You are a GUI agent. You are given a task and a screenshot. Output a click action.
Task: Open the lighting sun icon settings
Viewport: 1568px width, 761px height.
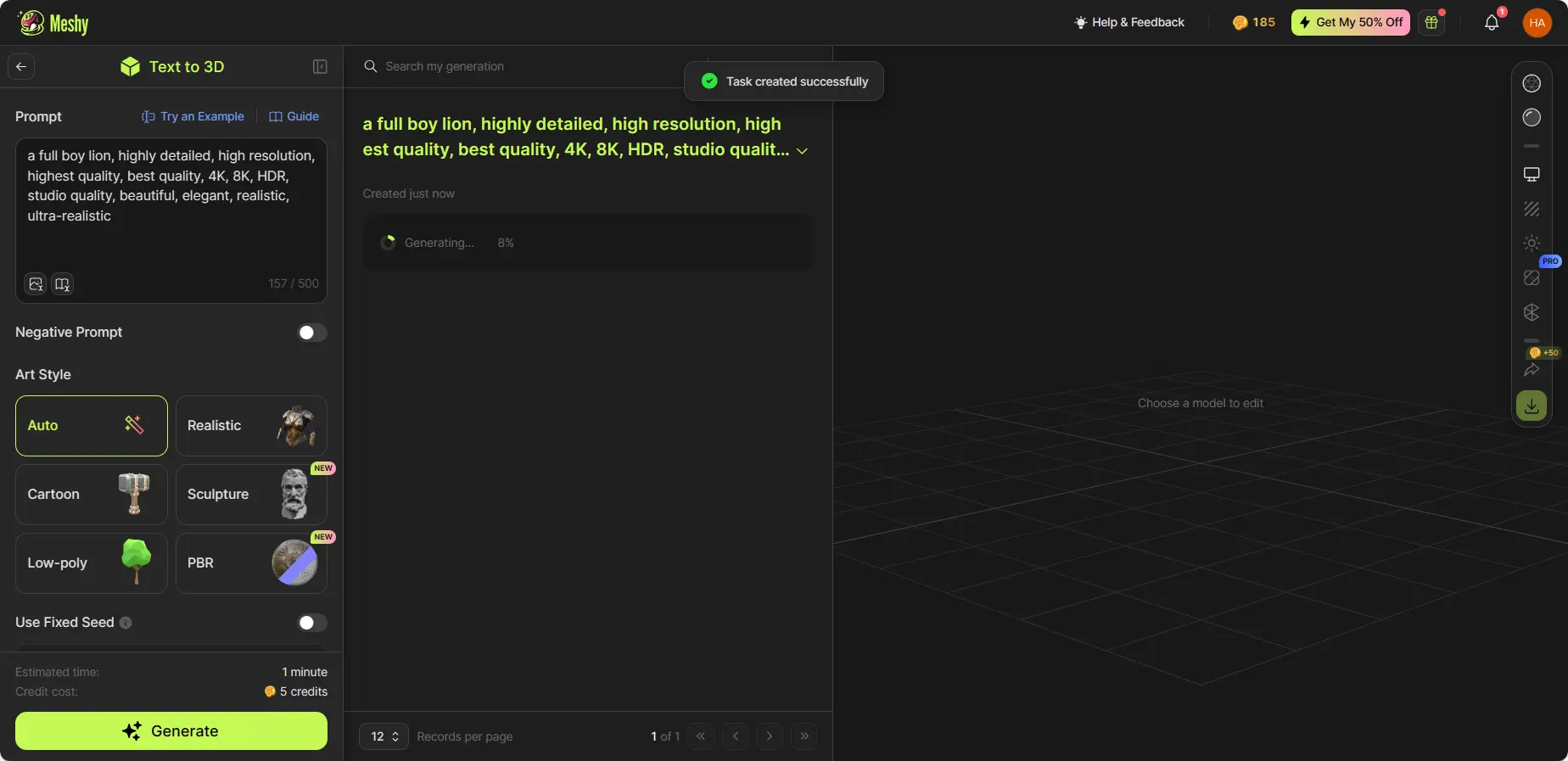click(x=1531, y=243)
